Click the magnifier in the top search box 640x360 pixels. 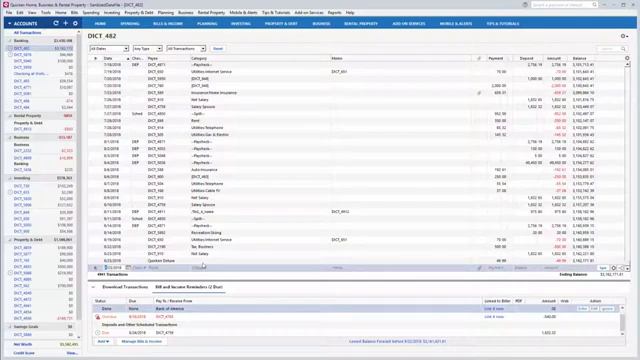(x=594, y=4)
